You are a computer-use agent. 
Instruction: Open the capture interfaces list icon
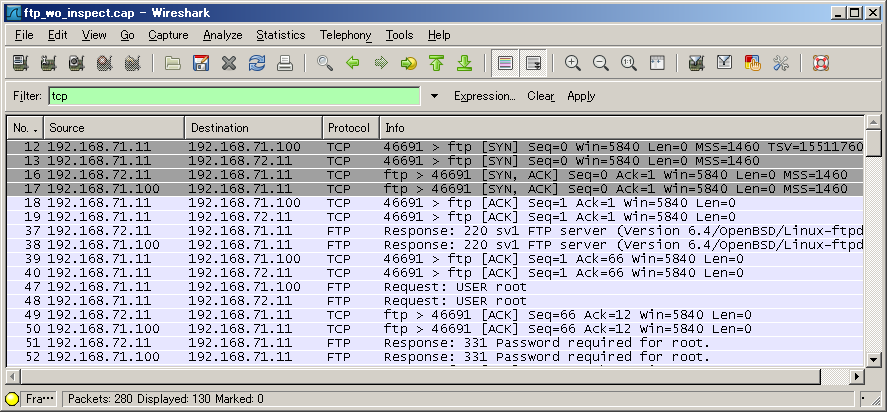pos(21,63)
